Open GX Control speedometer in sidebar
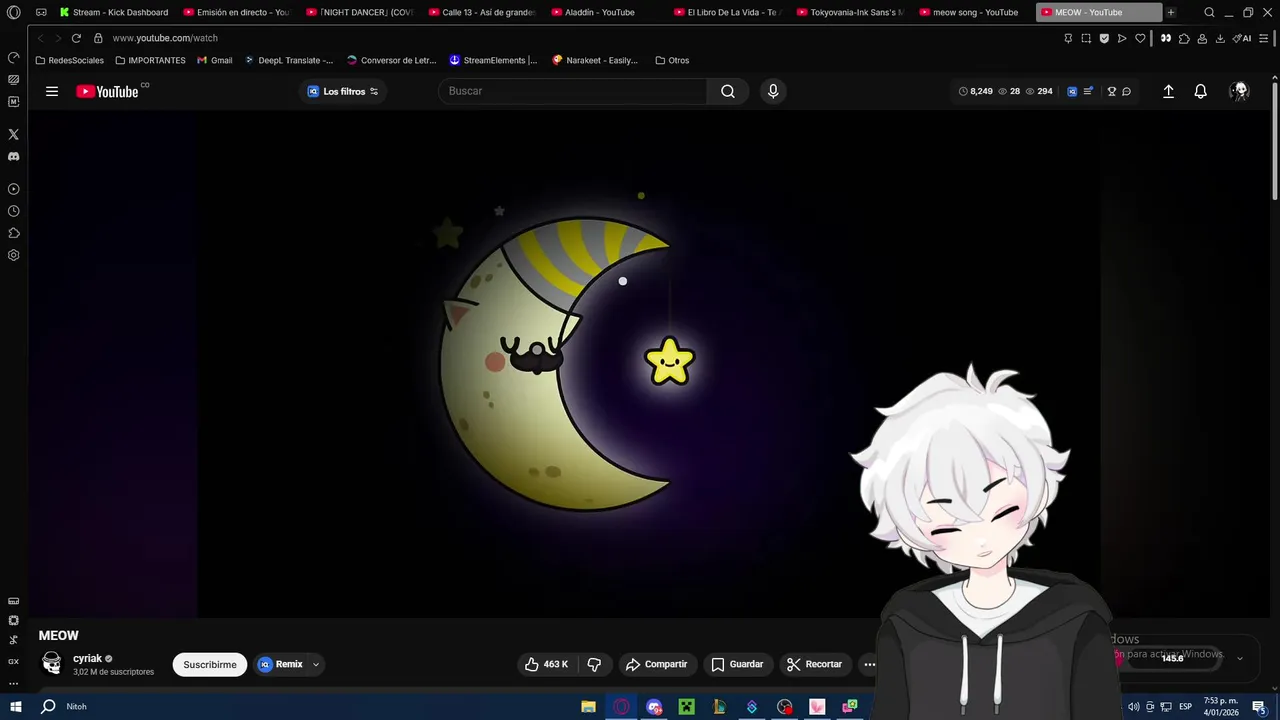 click(x=13, y=57)
